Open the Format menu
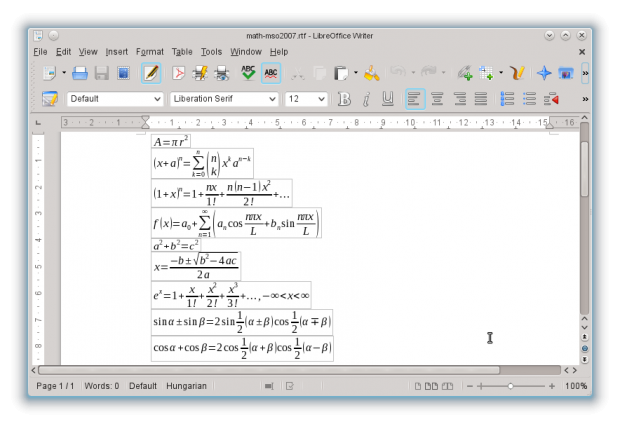The width and height of the screenshot is (620, 424). [150, 52]
